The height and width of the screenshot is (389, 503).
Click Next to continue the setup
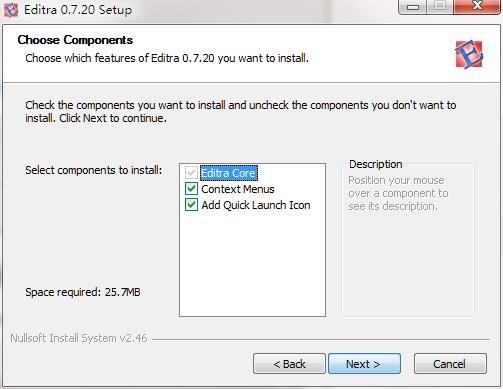[364, 364]
